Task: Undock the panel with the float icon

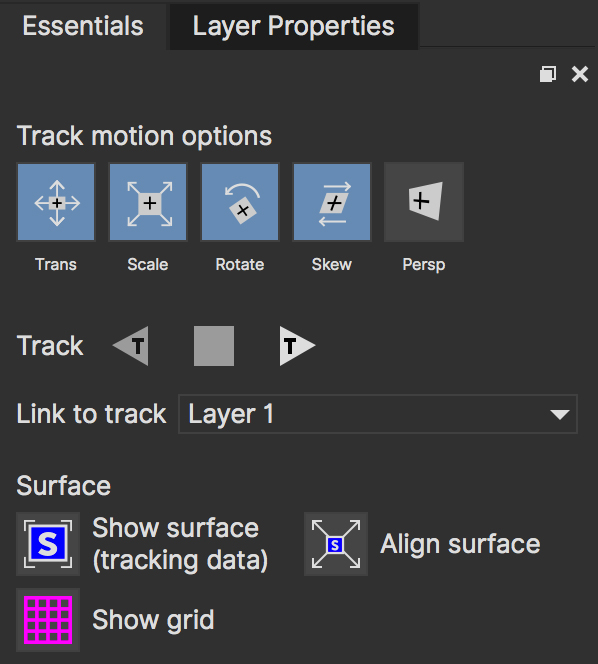Action: point(548,74)
